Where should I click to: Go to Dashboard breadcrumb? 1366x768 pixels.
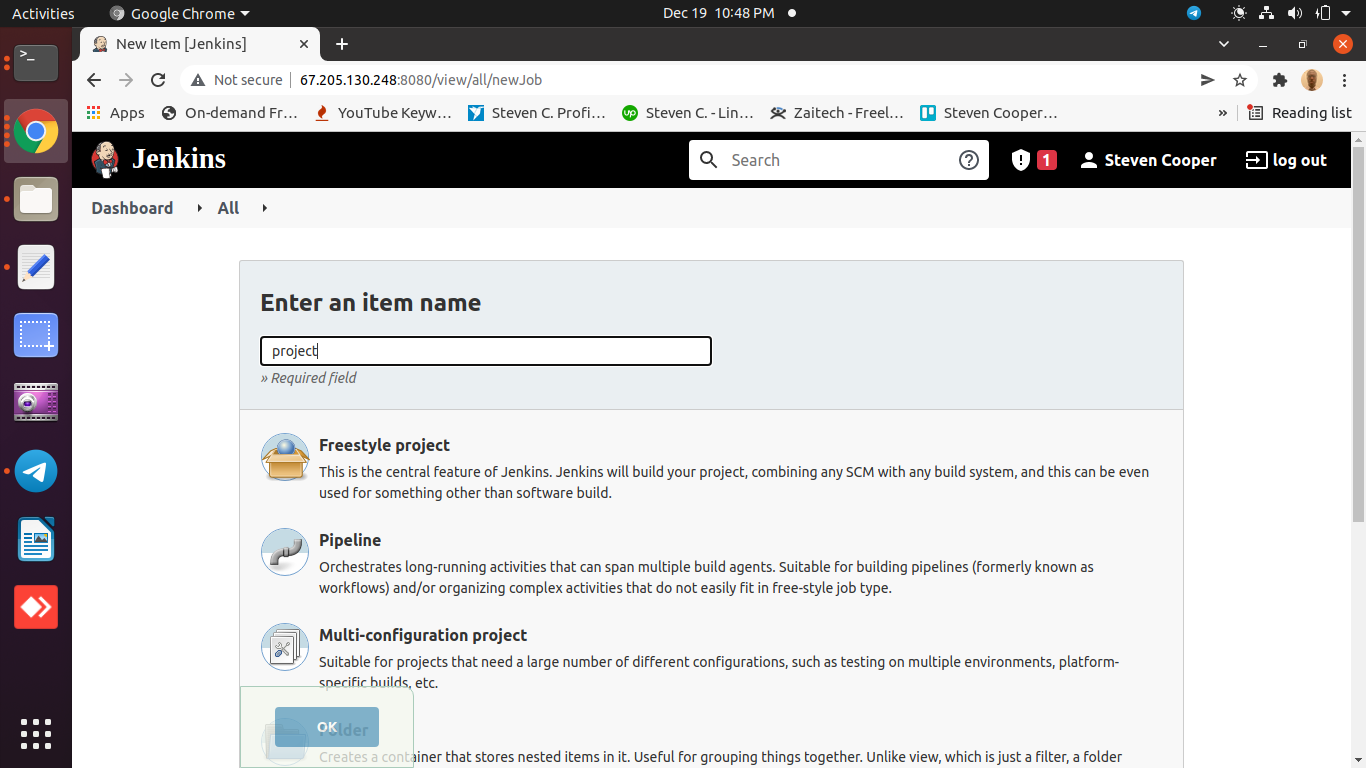[132, 208]
